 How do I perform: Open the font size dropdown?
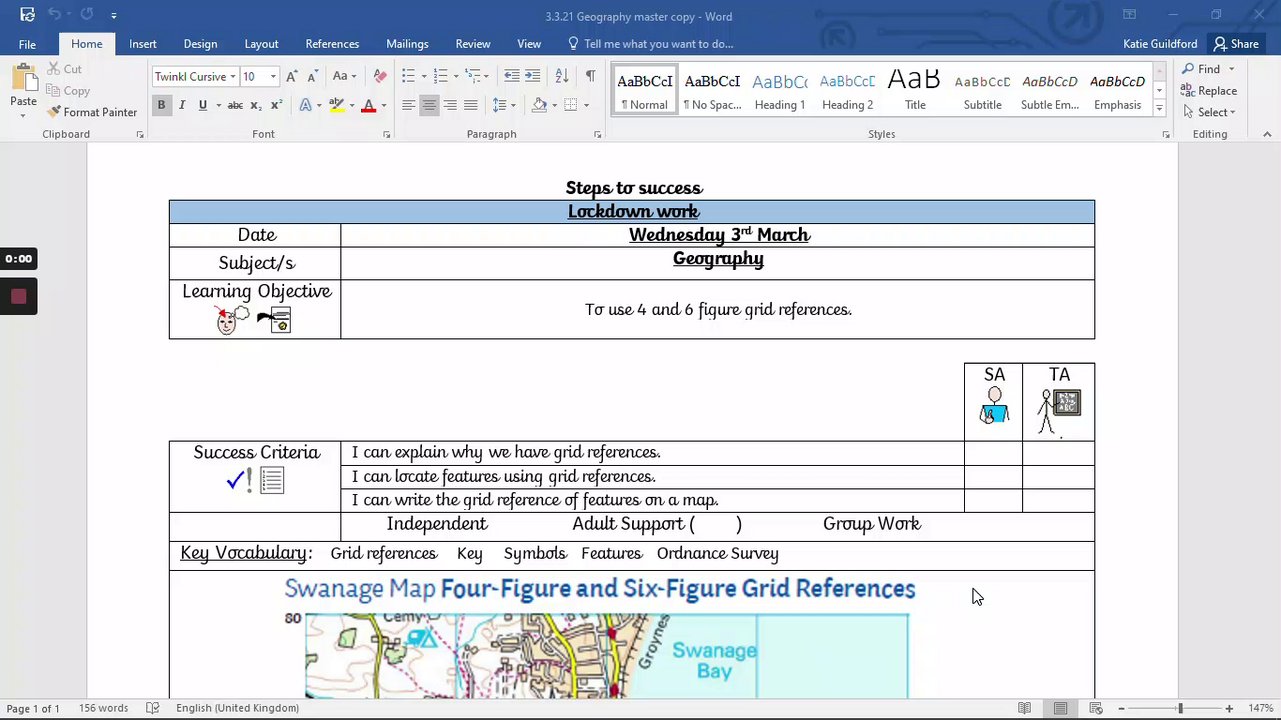pyautogui.click(x=272, y=77)
